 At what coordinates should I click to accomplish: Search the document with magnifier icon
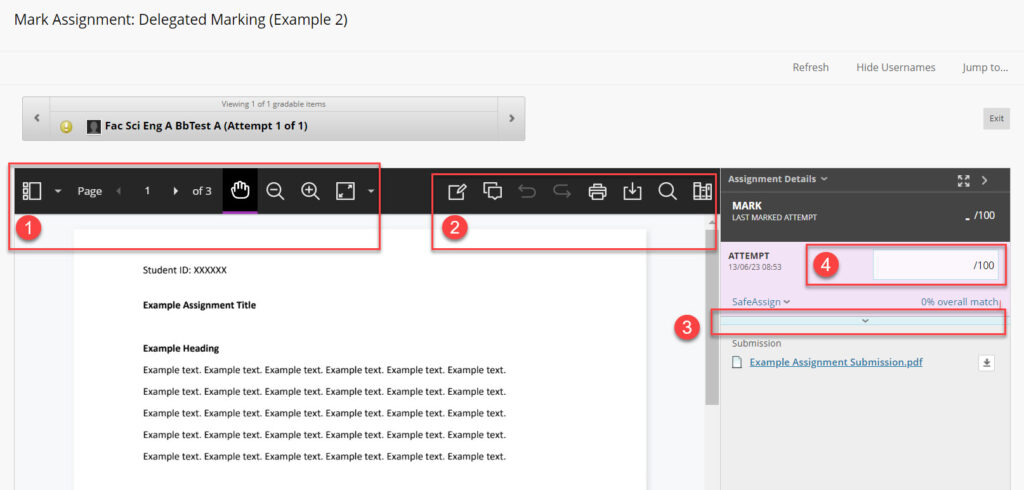667,192
